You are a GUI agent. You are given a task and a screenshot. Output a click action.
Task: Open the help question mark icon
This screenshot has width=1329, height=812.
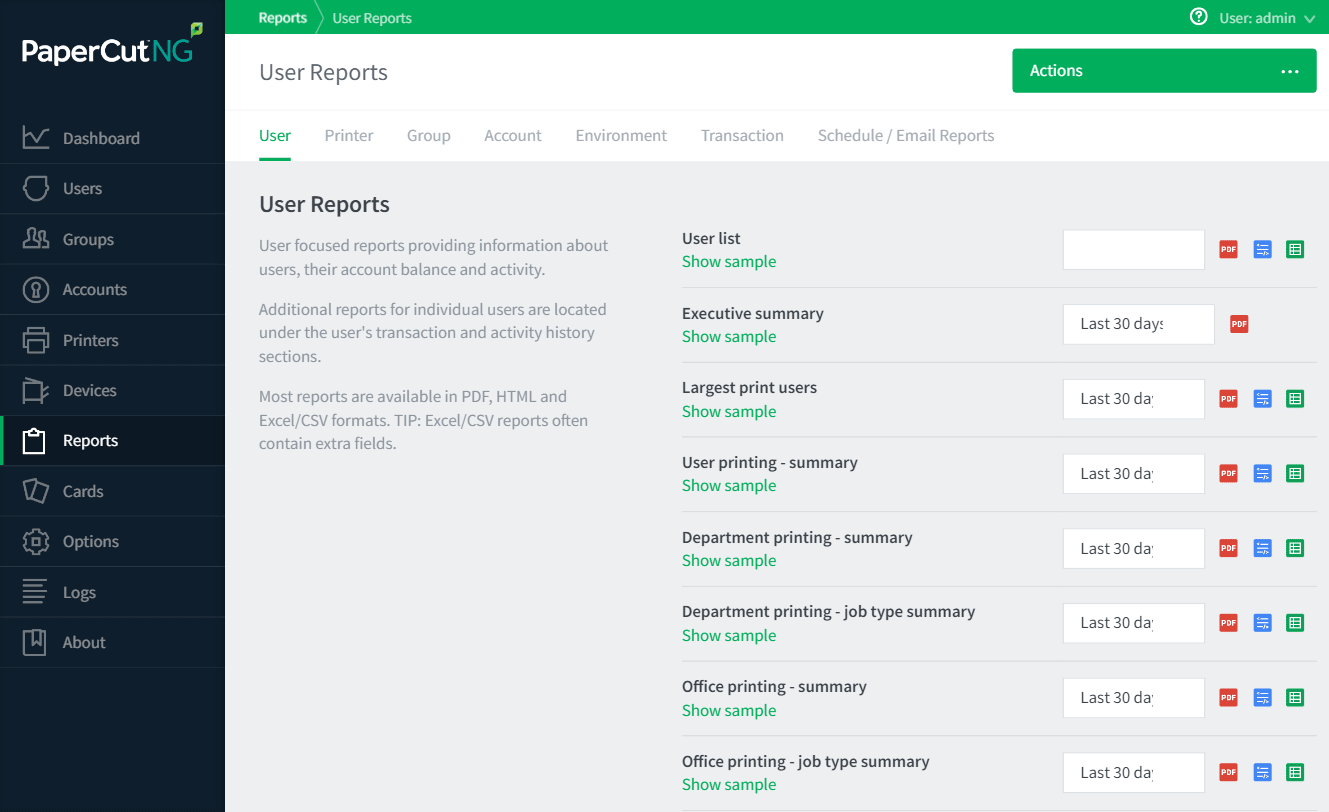[x=1198, y=17]
